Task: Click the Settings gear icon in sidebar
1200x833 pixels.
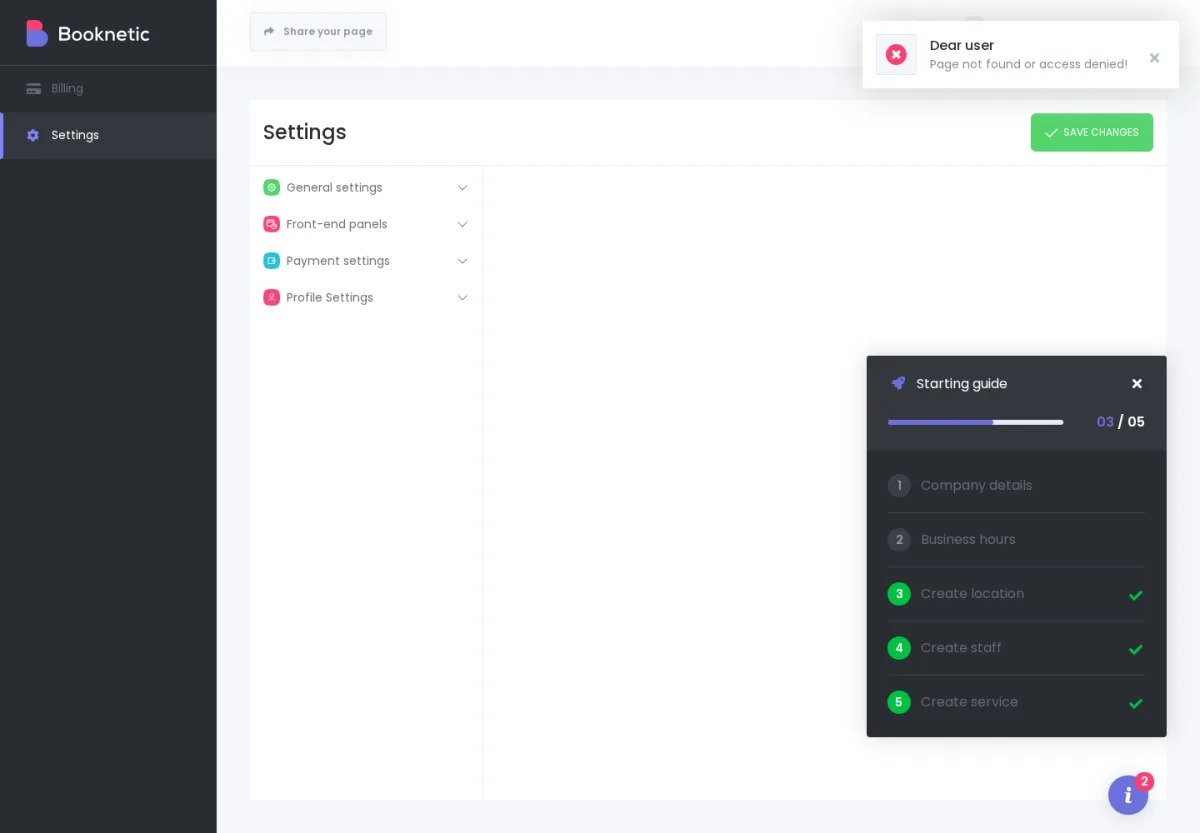Action: 33,135
